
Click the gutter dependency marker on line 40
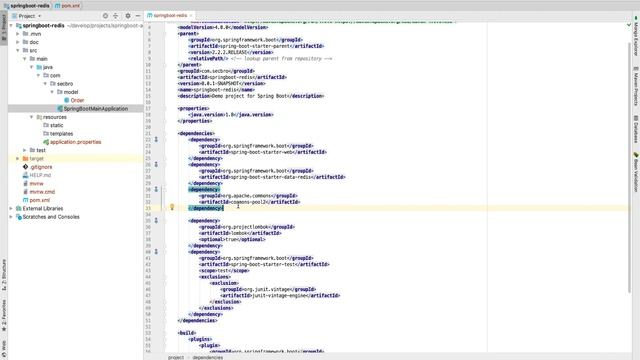click(x=156, y=252)
